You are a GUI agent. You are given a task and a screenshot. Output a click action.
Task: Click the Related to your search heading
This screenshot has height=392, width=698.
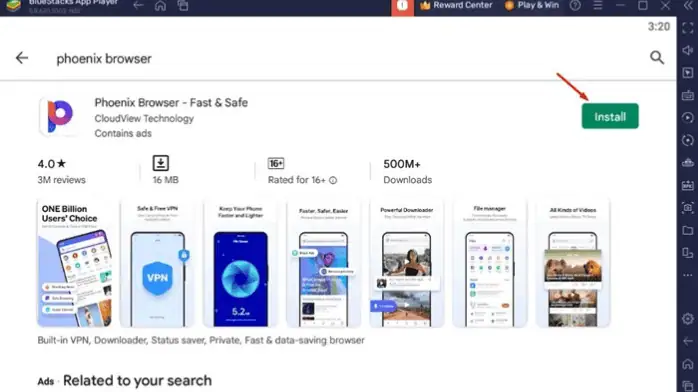[x=137, y=380]
